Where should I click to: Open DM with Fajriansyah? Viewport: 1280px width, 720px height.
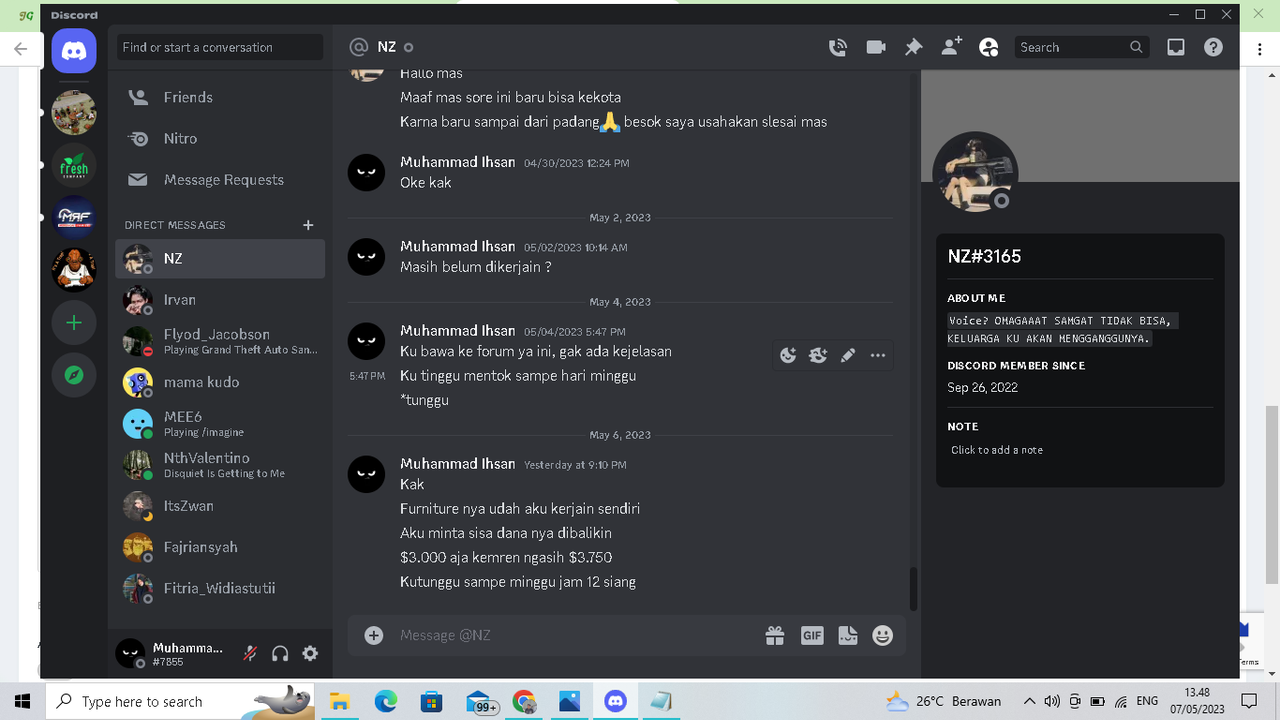click(x=220, y=547)
